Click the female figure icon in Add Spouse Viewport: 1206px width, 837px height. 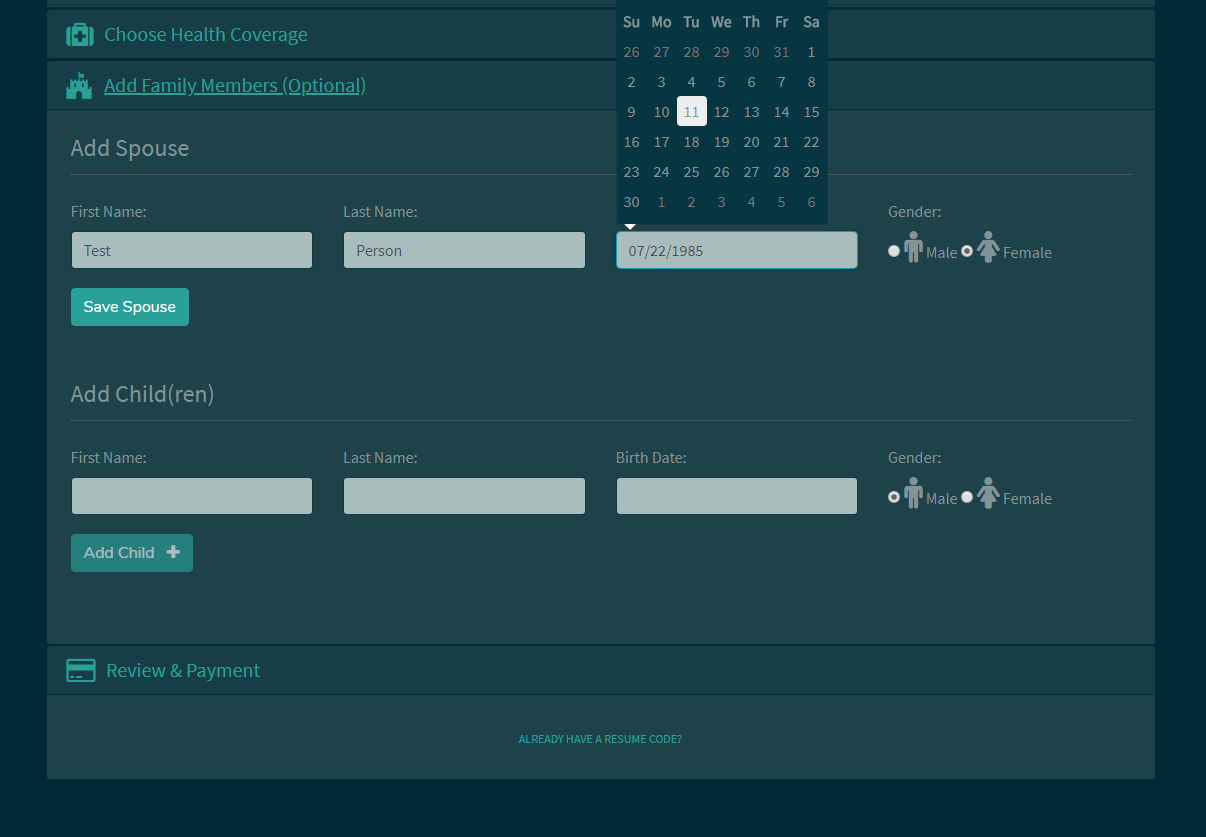(x=988, y=248)
